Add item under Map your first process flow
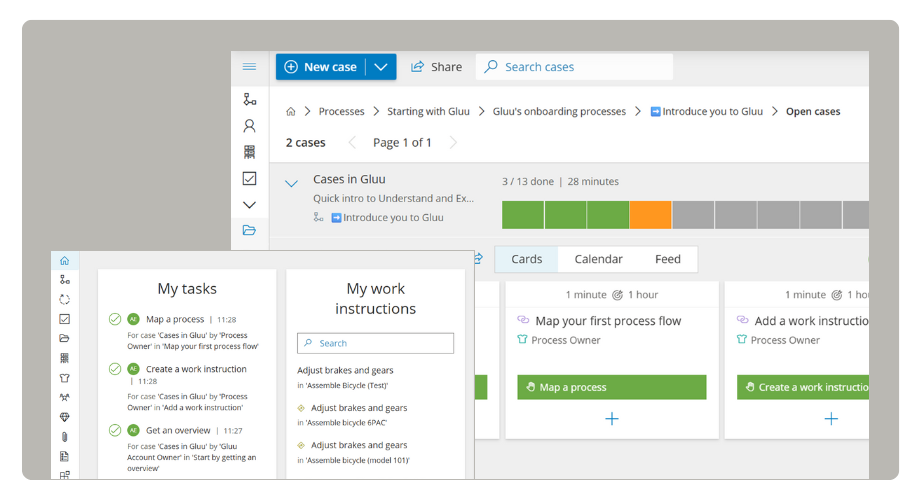 612,418
